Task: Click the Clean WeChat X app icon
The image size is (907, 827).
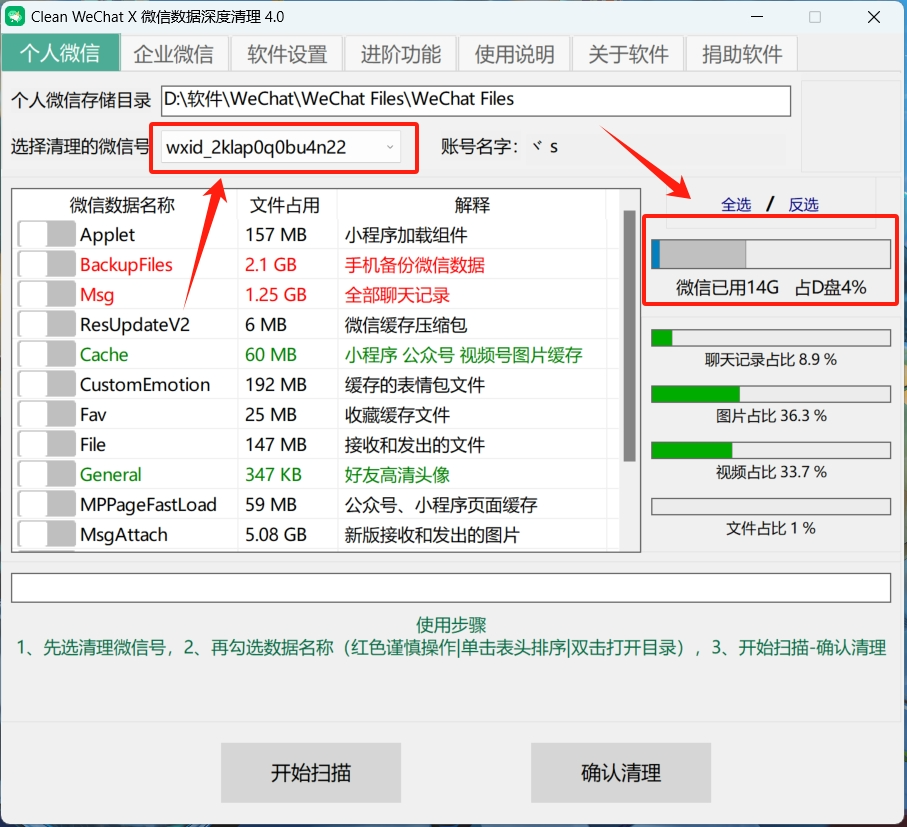Action: (x=14, y=17)
